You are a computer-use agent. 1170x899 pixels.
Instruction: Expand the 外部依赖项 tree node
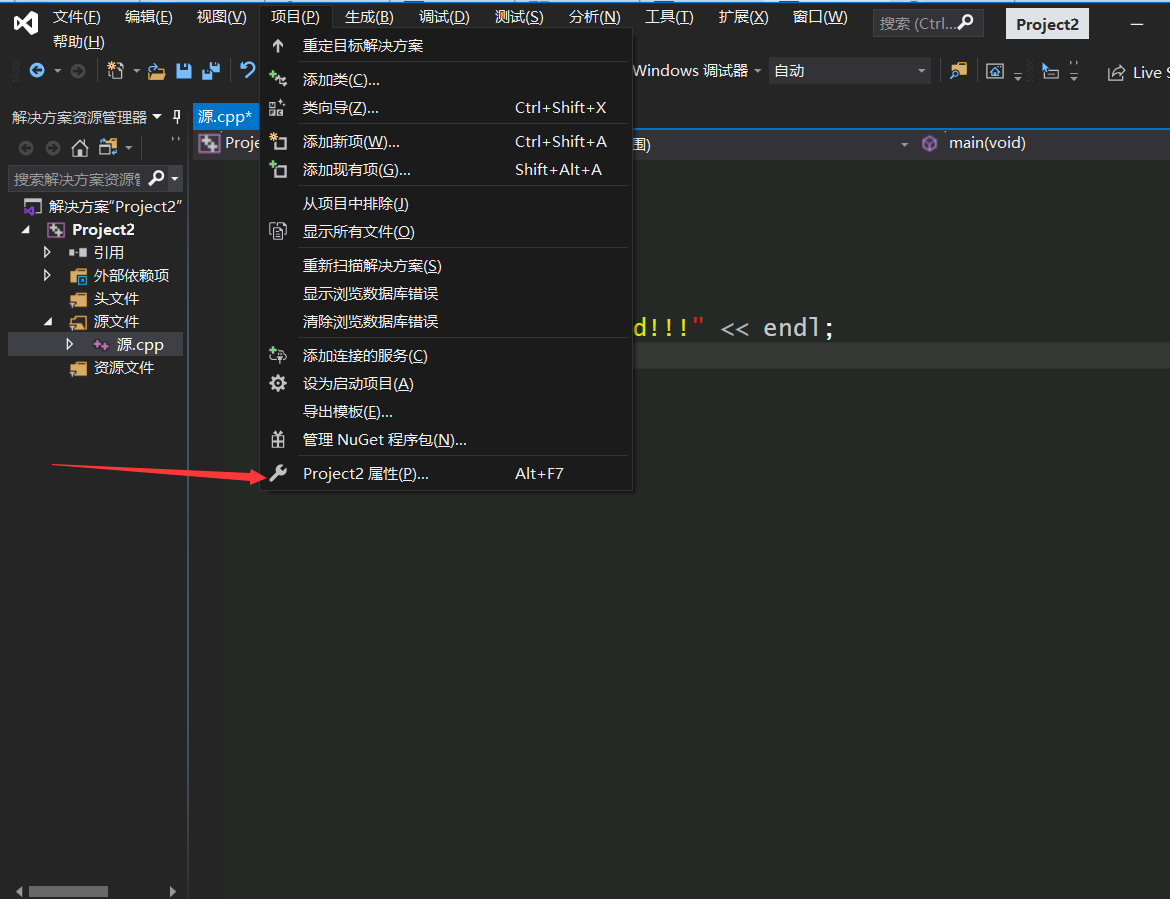point(47,275)
